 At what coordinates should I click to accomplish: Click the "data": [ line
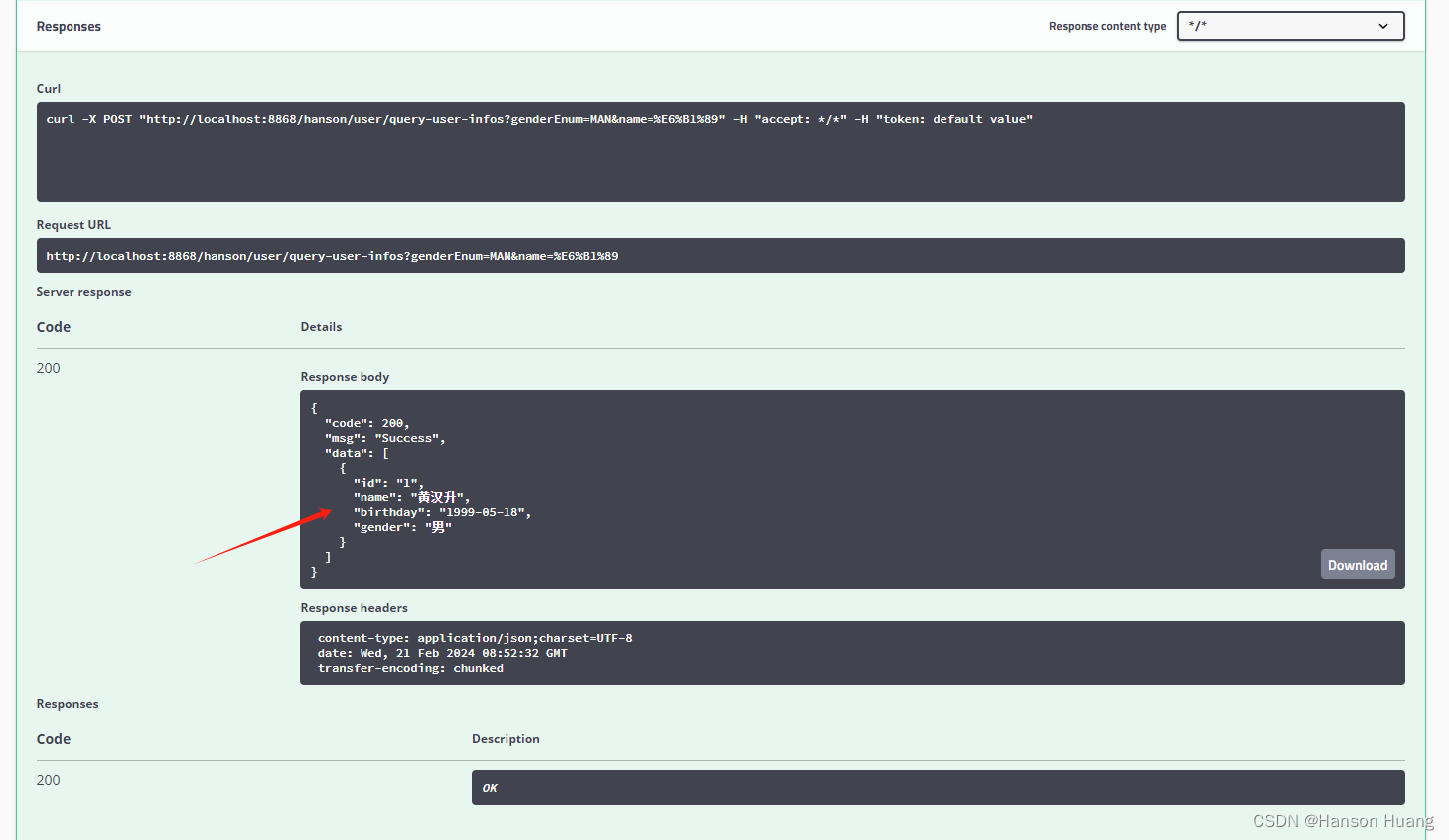(357, 453)
